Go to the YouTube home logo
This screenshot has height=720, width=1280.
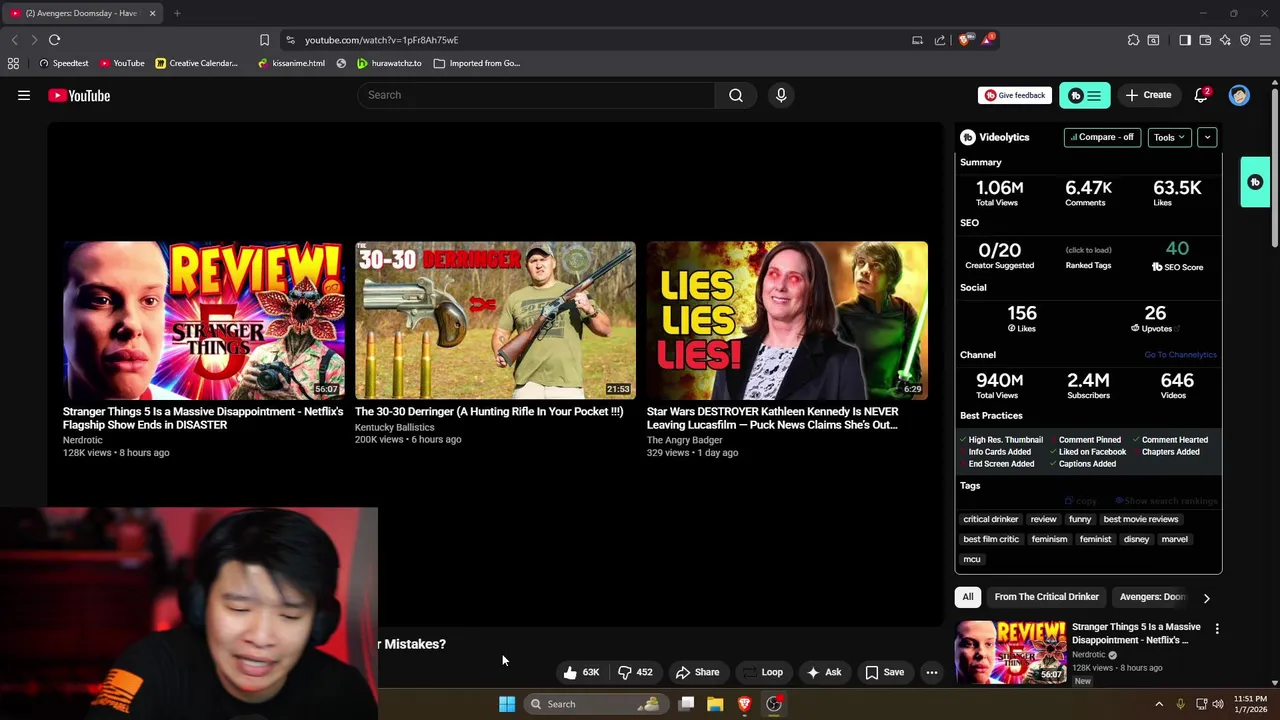pyautogui.click(x=79, y=95)
